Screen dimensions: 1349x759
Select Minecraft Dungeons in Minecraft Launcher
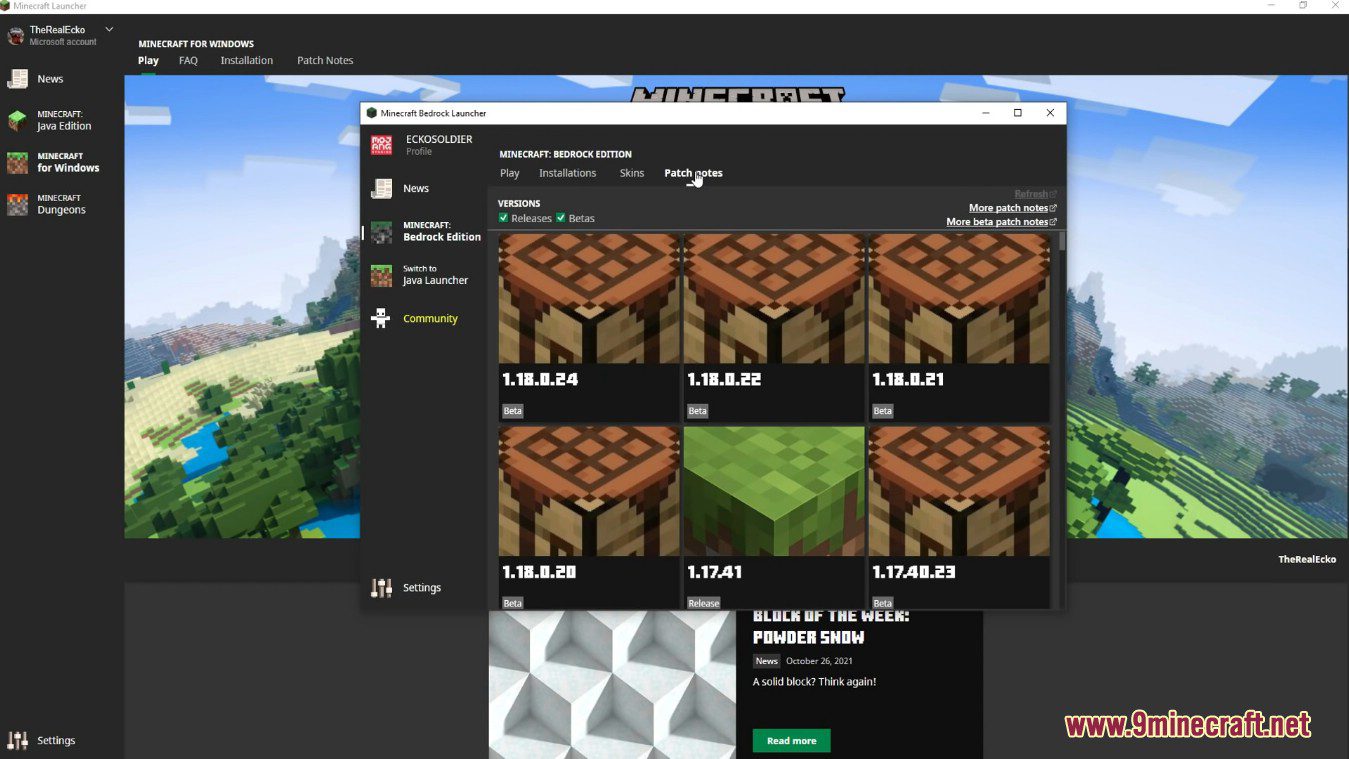[47, 204]
